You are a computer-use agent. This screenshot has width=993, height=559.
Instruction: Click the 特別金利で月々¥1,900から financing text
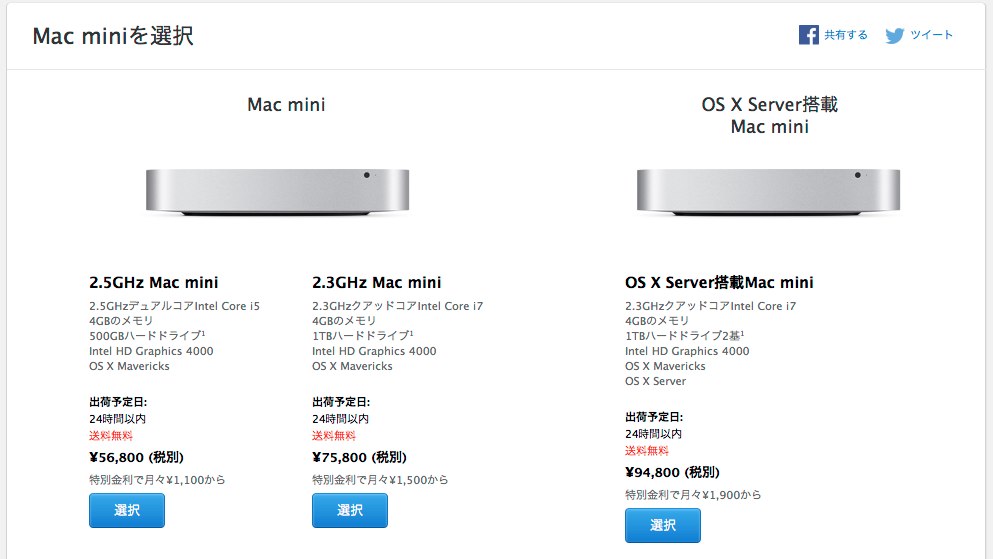[x=693, y=494]
